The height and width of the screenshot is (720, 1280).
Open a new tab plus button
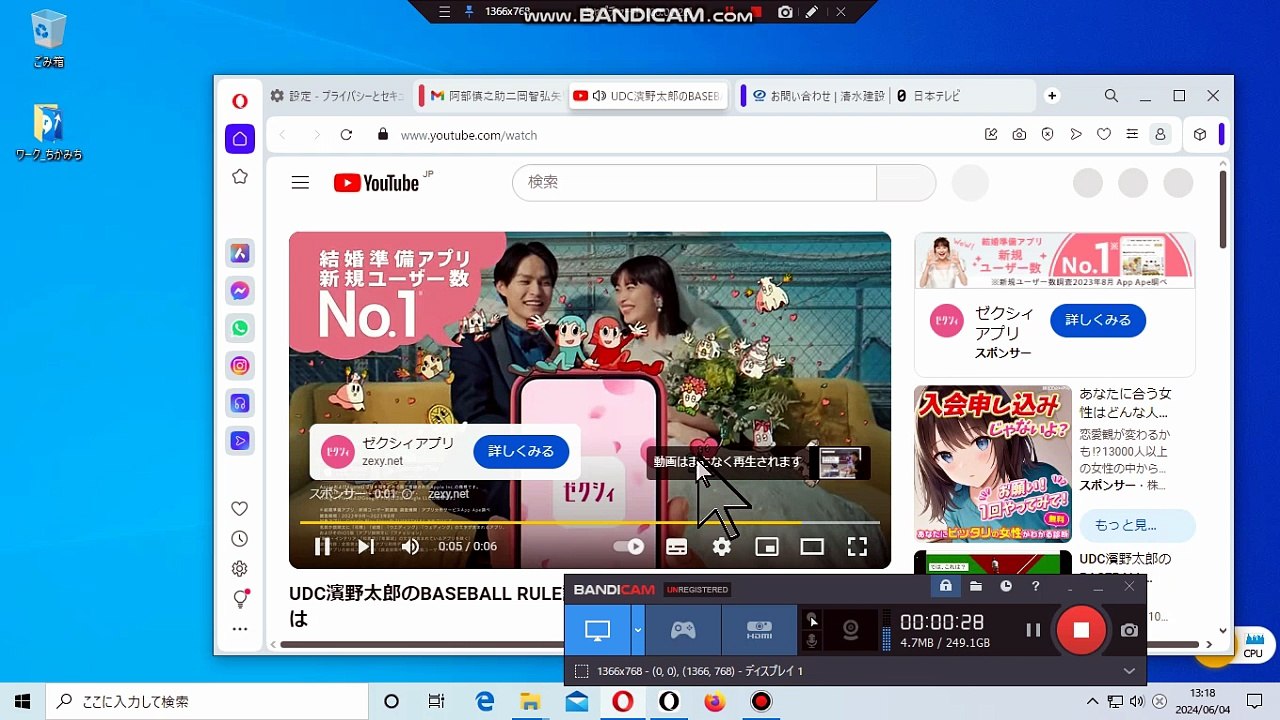1052,96
